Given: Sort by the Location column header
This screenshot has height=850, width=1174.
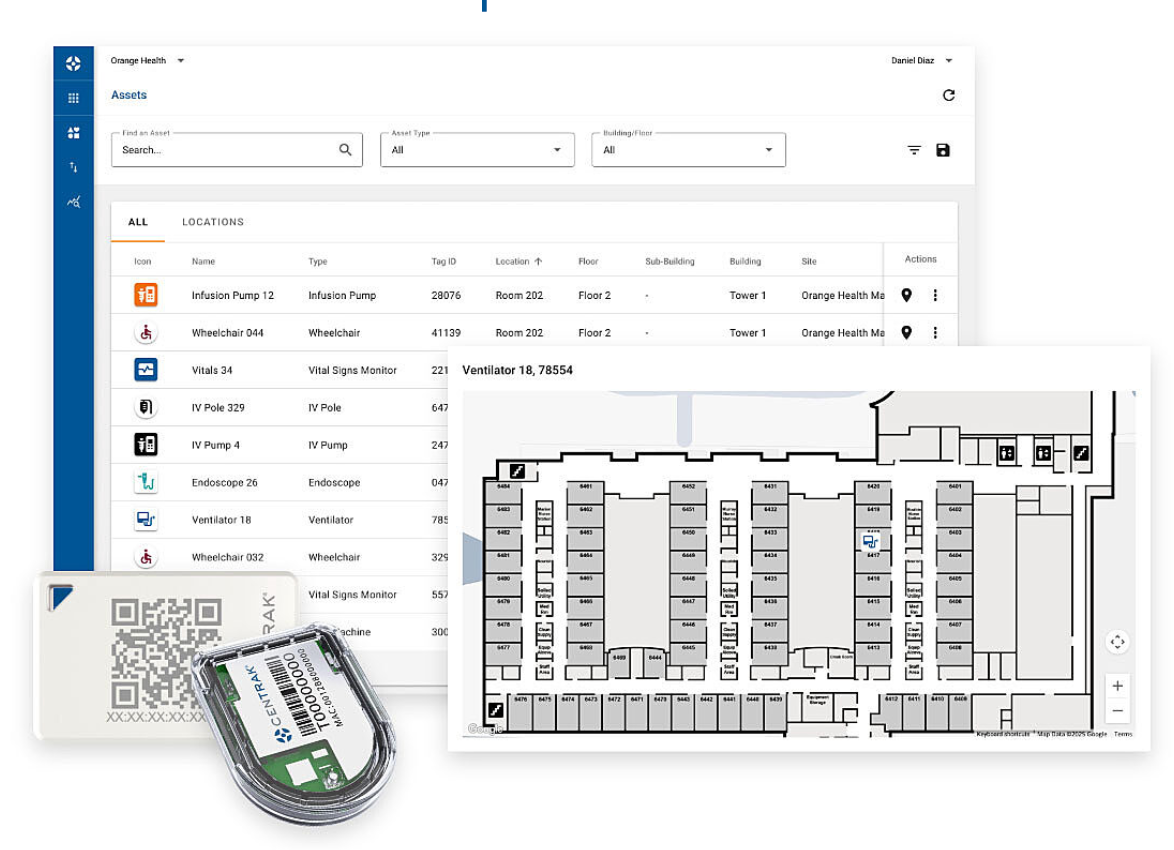Looking at the screenshot, I should pos(518,261).
